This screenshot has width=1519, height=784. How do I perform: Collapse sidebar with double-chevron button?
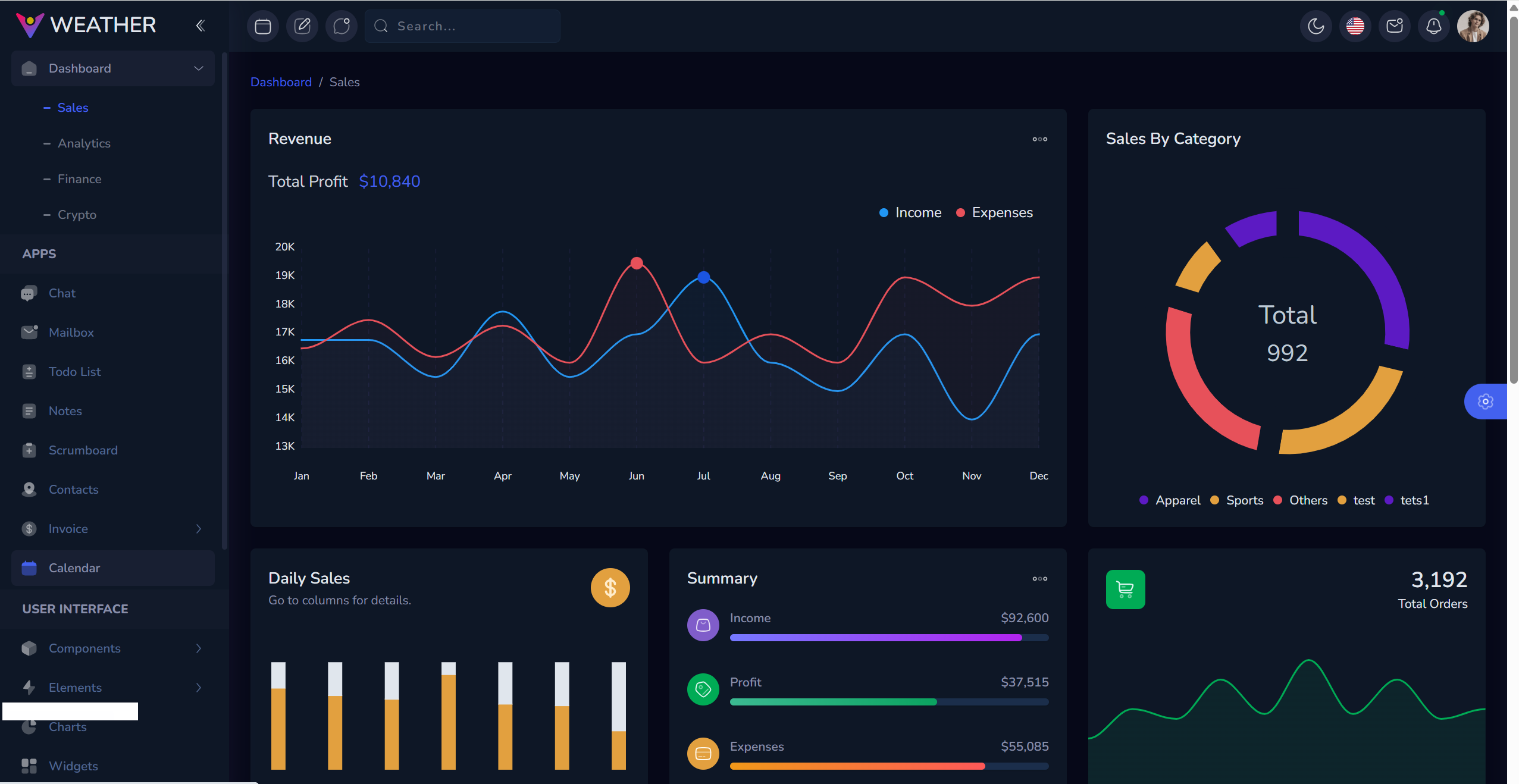(x=201, y=26)
